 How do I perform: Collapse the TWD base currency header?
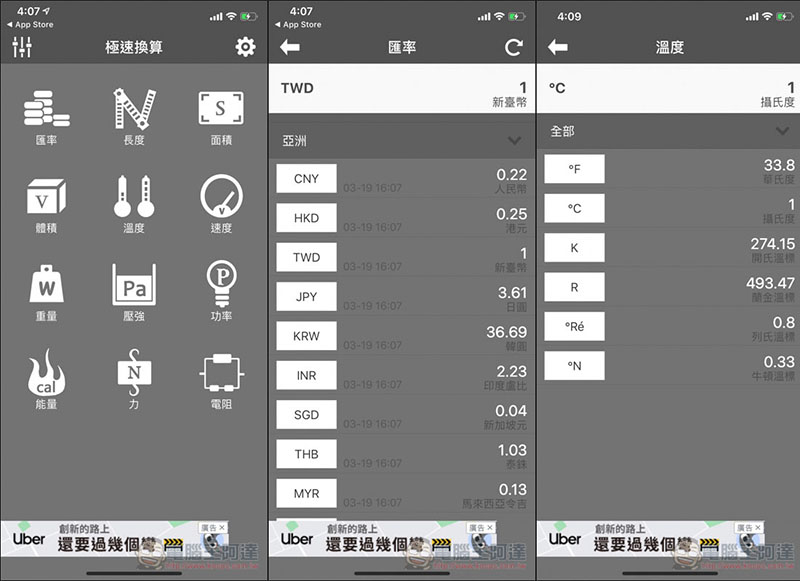(x=400, y=86)
